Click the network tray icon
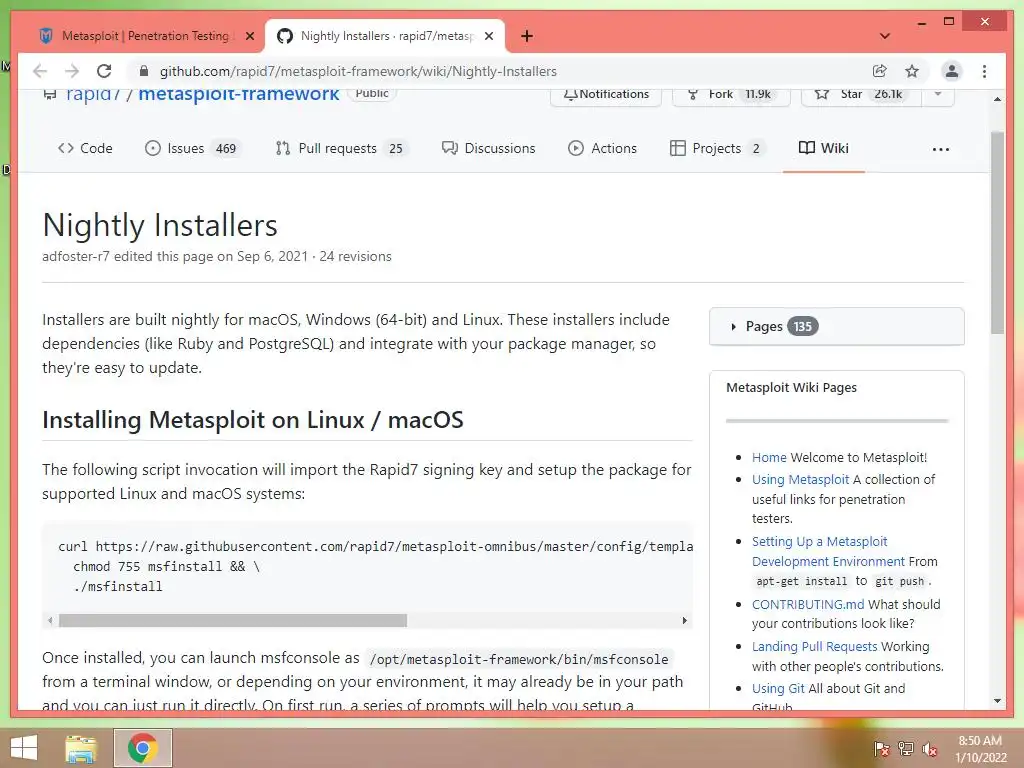Viewport: 1024px width, 768px height. (x=906, y=748)
